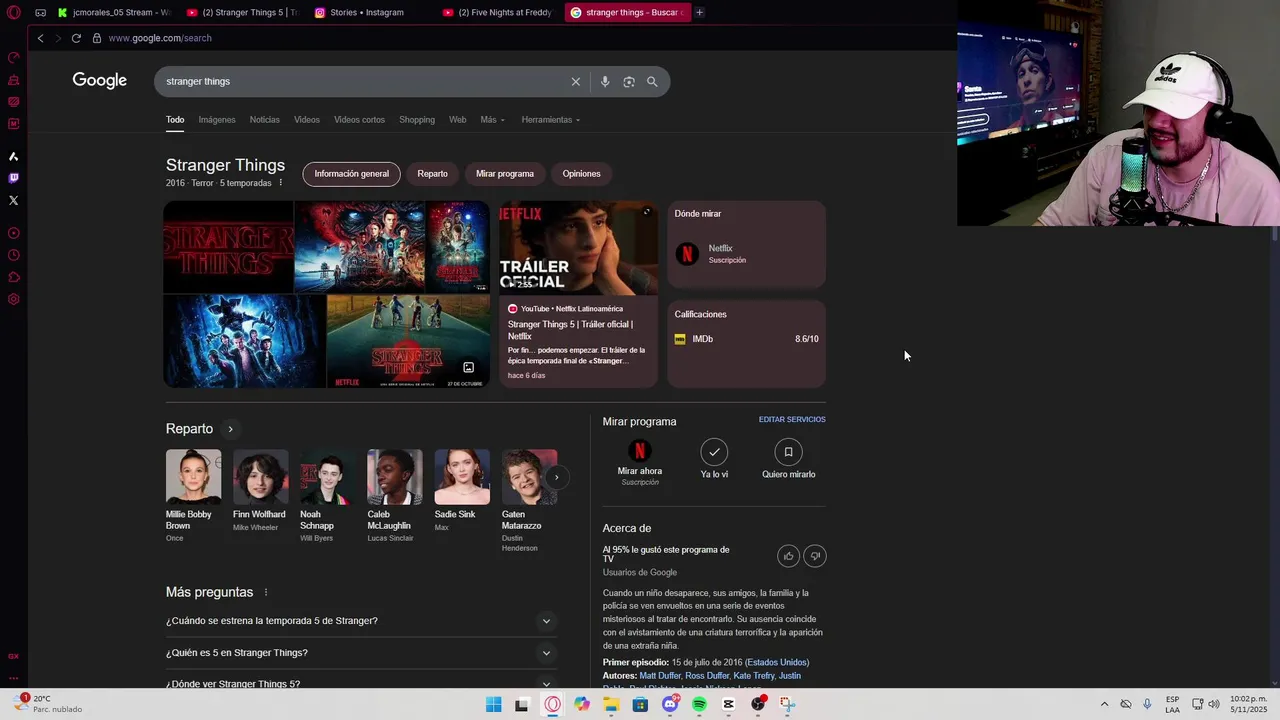Expand Reparto section arrow
Image resolution: width=1280 pixels, height=720 pixels.
[230, 429]
